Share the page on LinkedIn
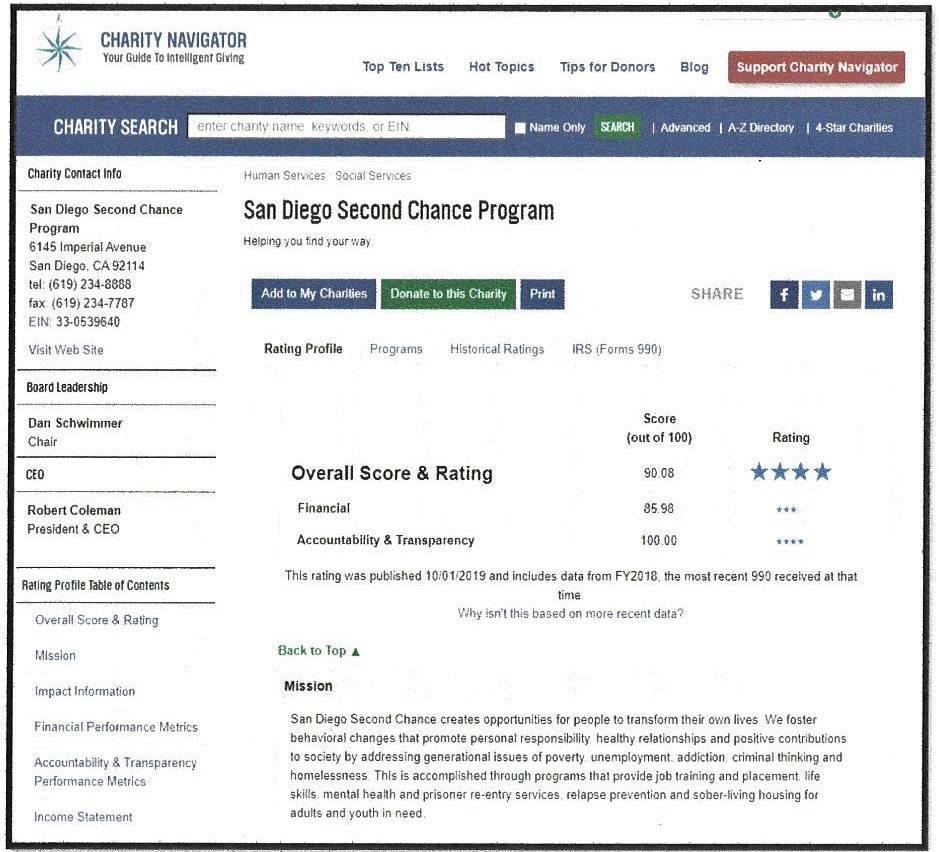Viewport: 939px width, 852px height. pos(879,294)
